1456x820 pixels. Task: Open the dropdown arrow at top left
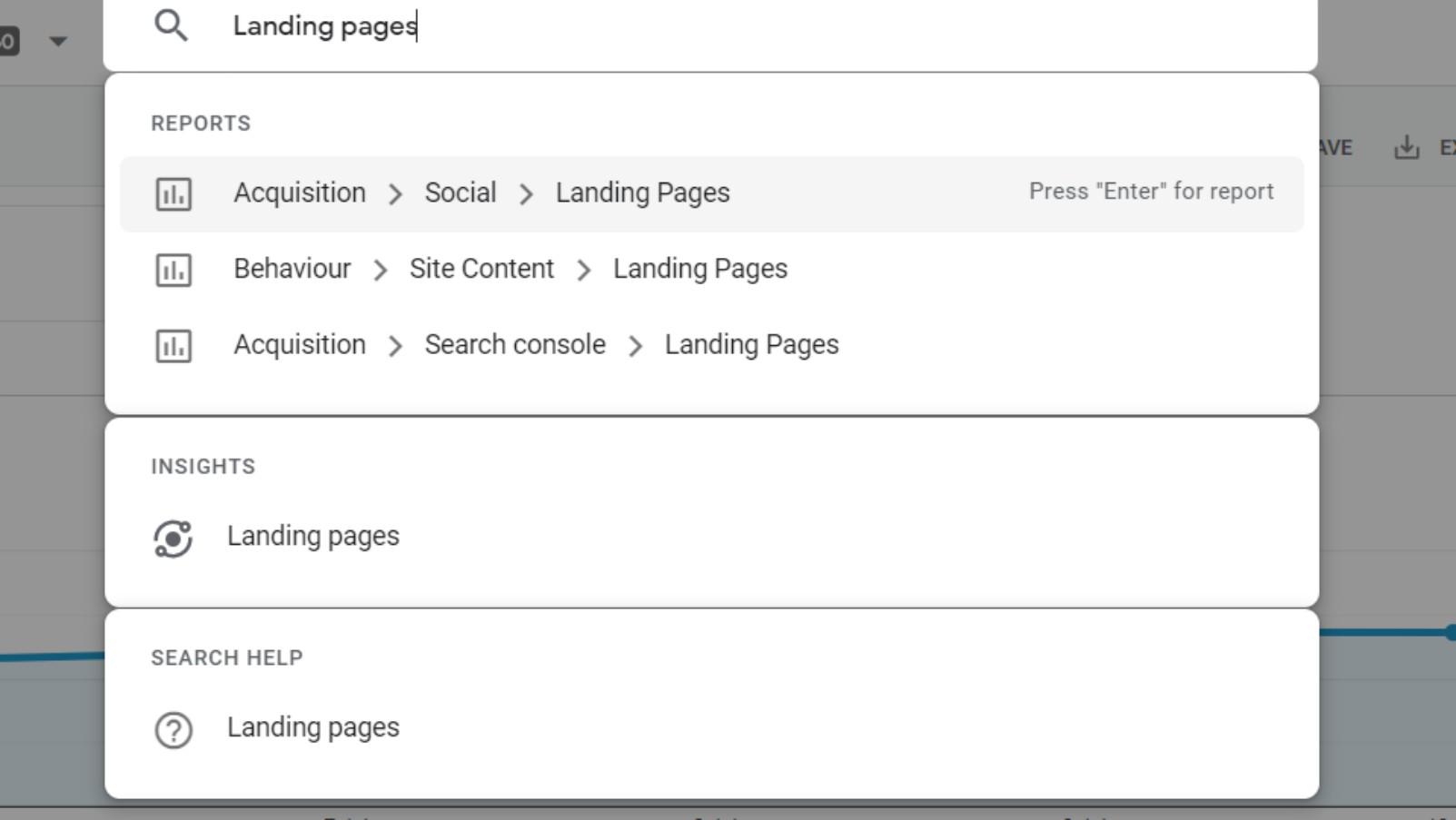pyautogui.click(x=57, y=40)
